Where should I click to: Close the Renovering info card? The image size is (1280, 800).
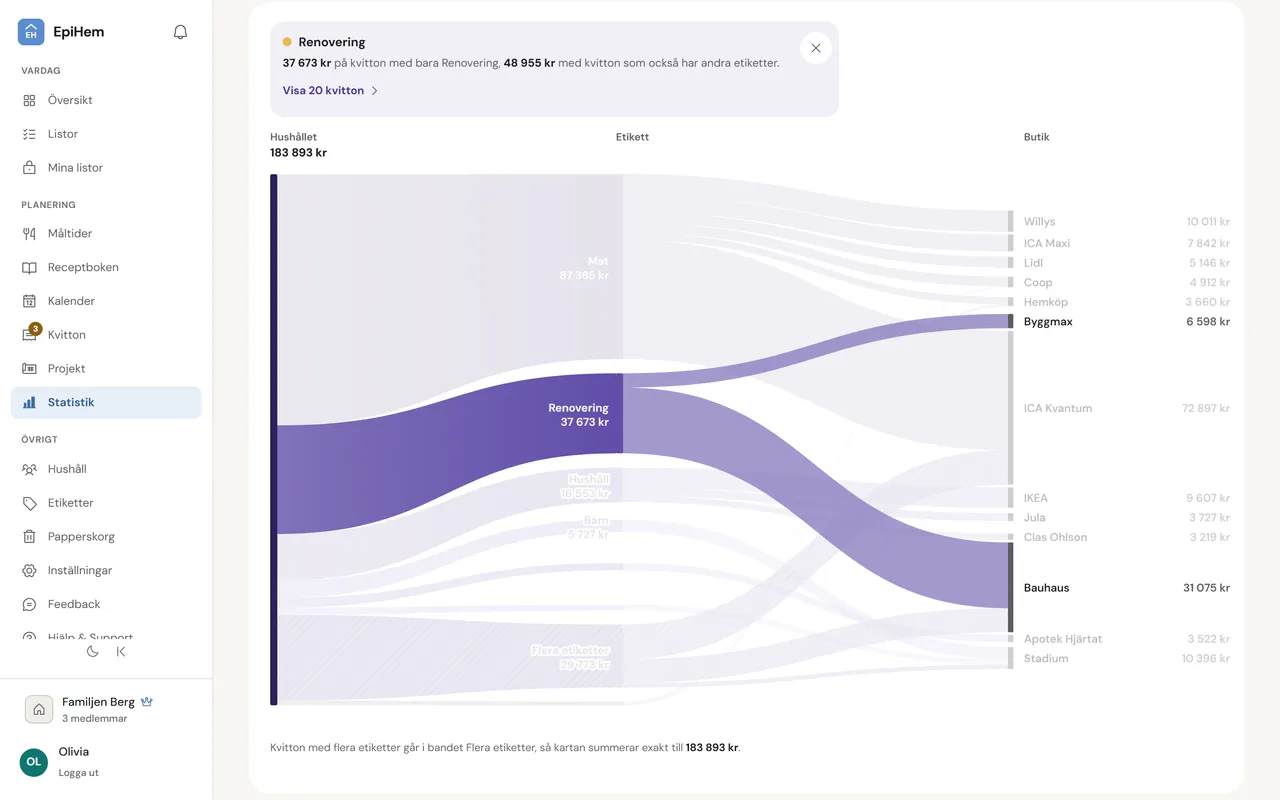click(x=816, y=48)
